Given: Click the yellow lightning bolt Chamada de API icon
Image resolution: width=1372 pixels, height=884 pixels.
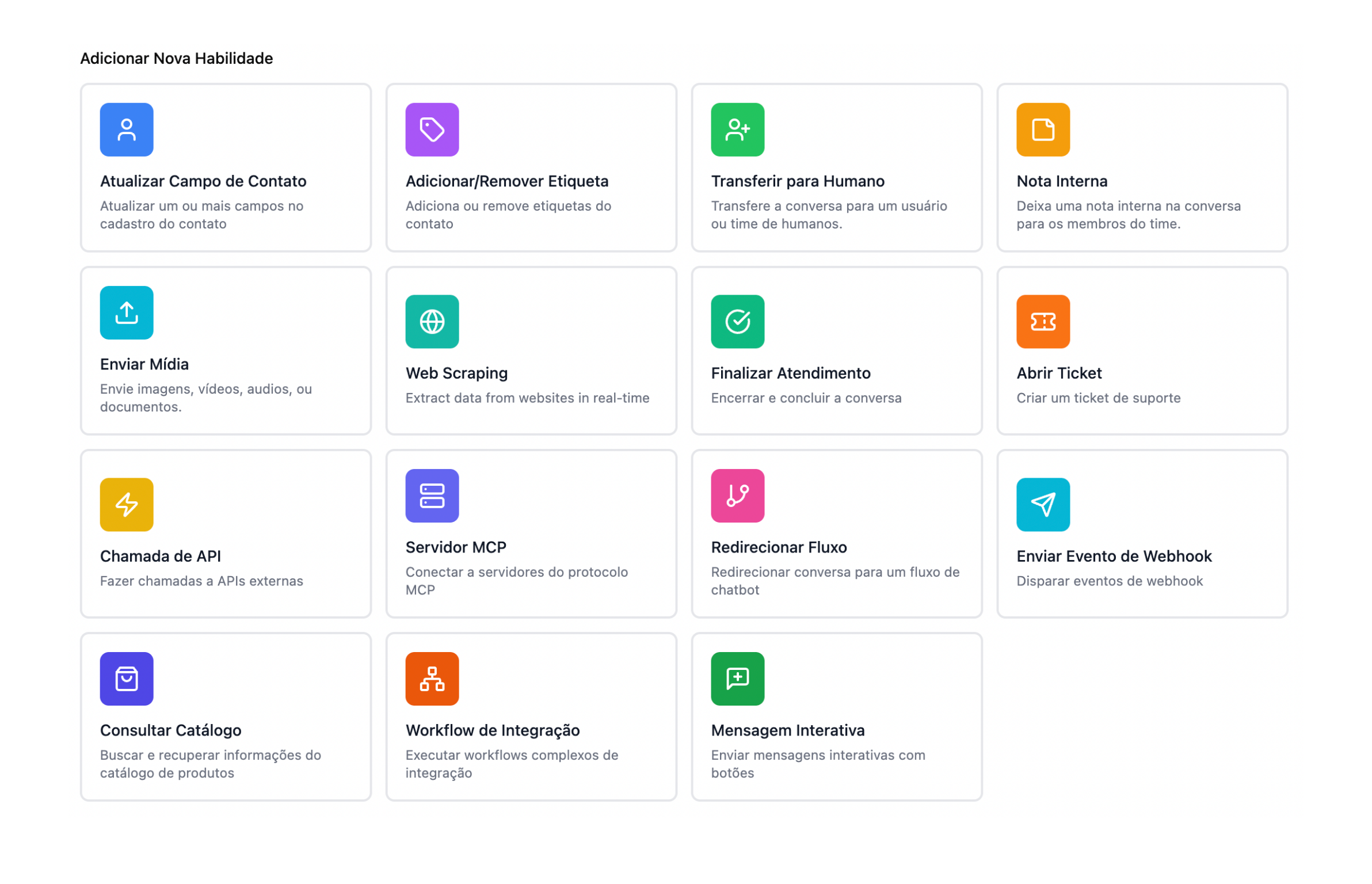Looking at the screenshot, I should pos(127,504).
